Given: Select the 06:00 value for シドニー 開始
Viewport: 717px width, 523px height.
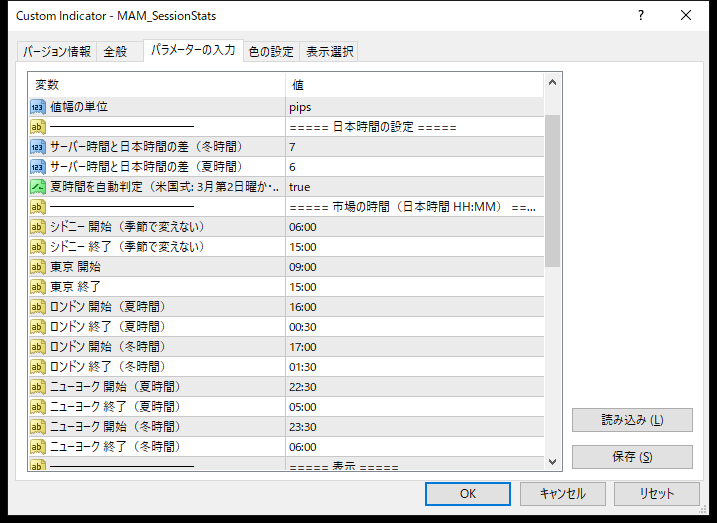Looking at the screenshot, I should [415, 227].
